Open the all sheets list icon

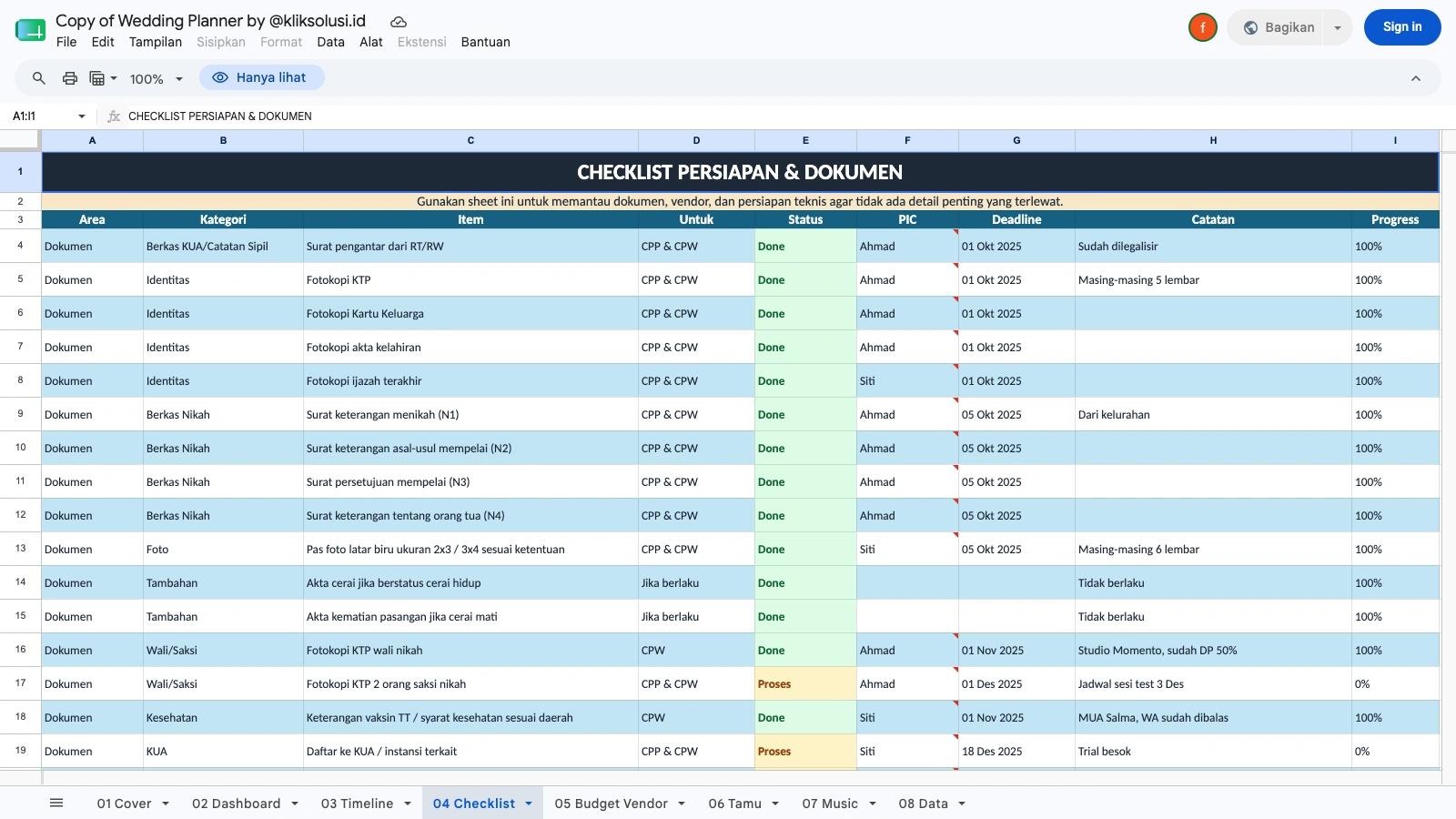click(56, 803)
